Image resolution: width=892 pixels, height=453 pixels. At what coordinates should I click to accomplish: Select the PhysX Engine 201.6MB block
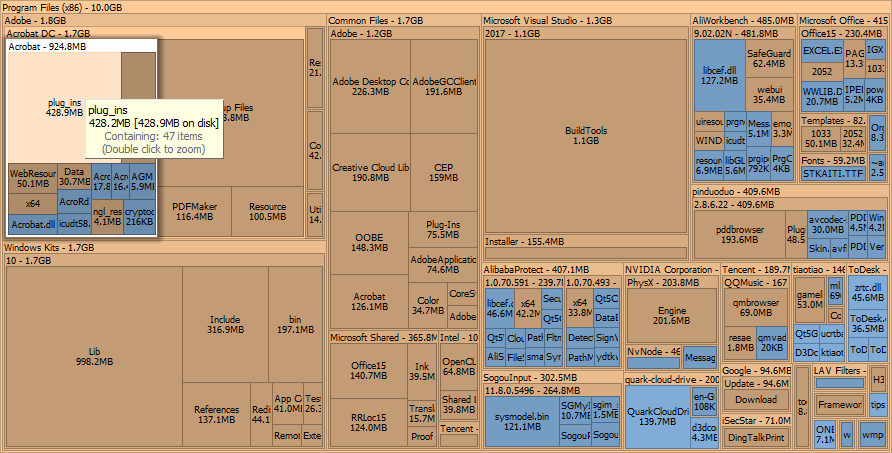[671, 315]
